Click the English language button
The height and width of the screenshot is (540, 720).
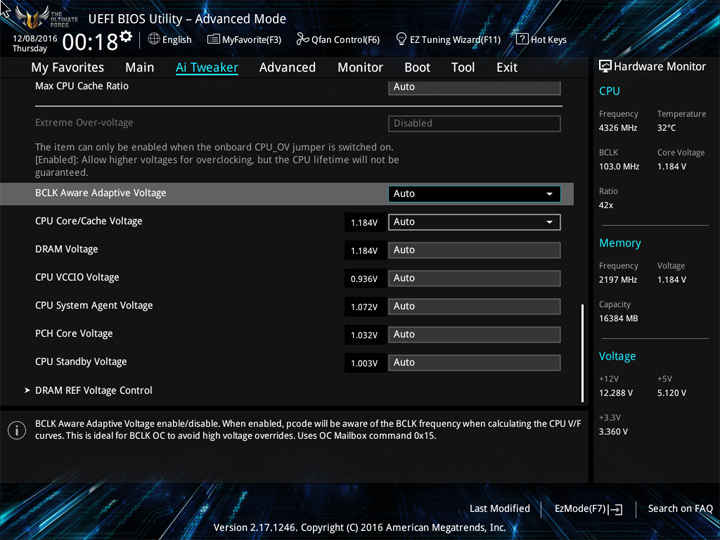pyautogui.click(x=170, y=39)
